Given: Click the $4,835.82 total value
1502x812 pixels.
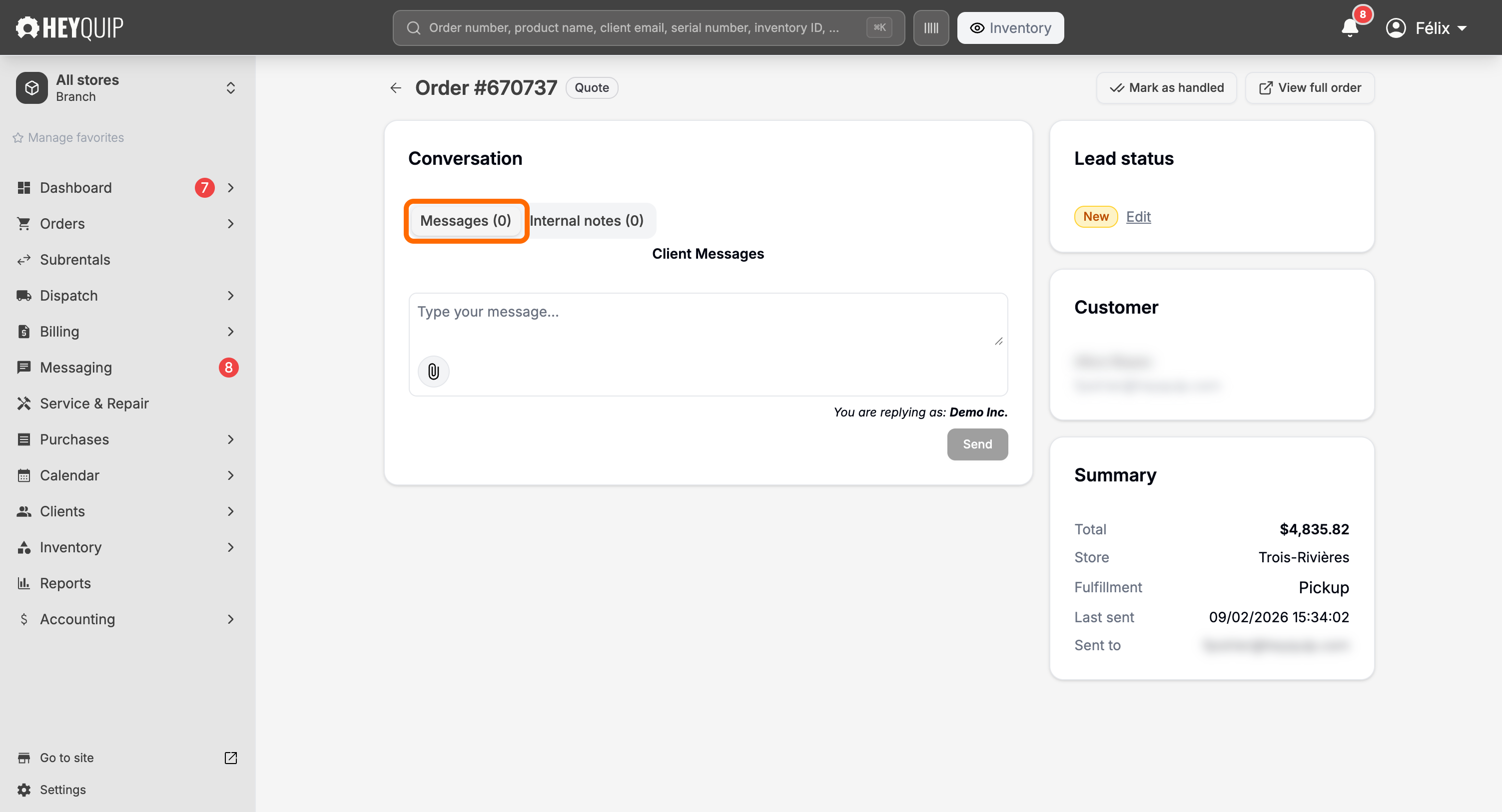Looking at the screenshot, I should pos(1314,529).
